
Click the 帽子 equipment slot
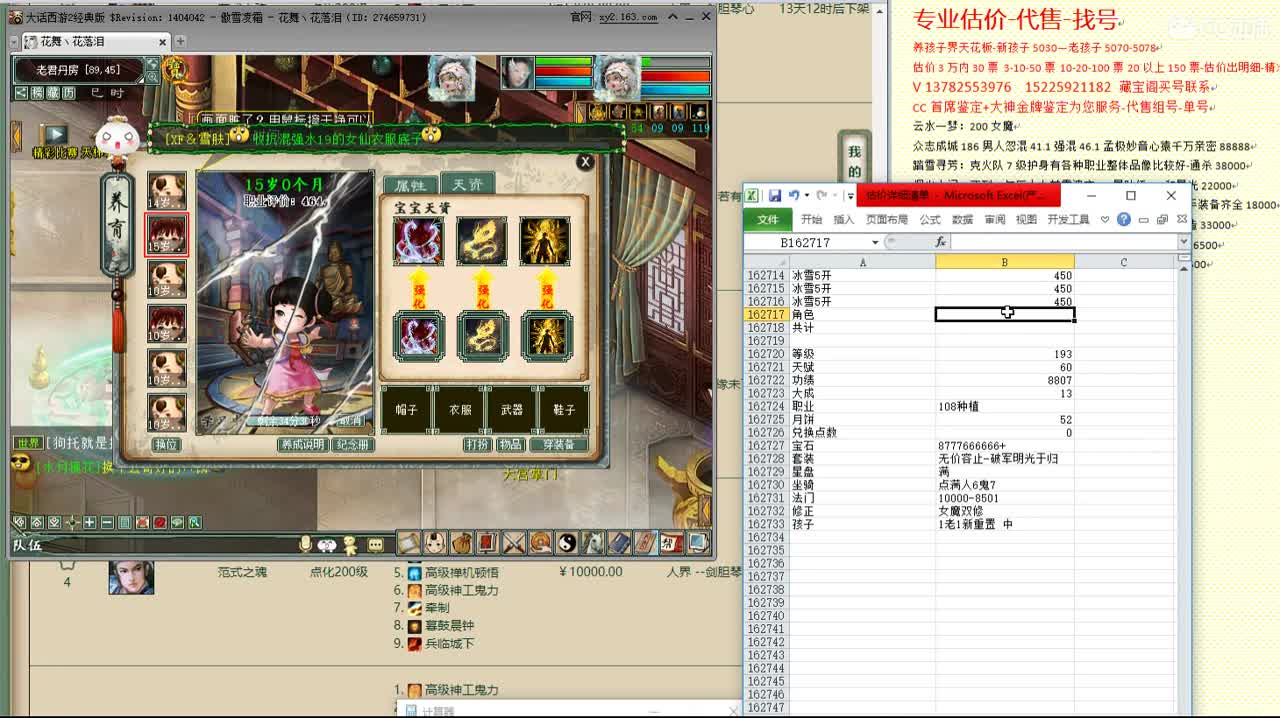[406, 409]
